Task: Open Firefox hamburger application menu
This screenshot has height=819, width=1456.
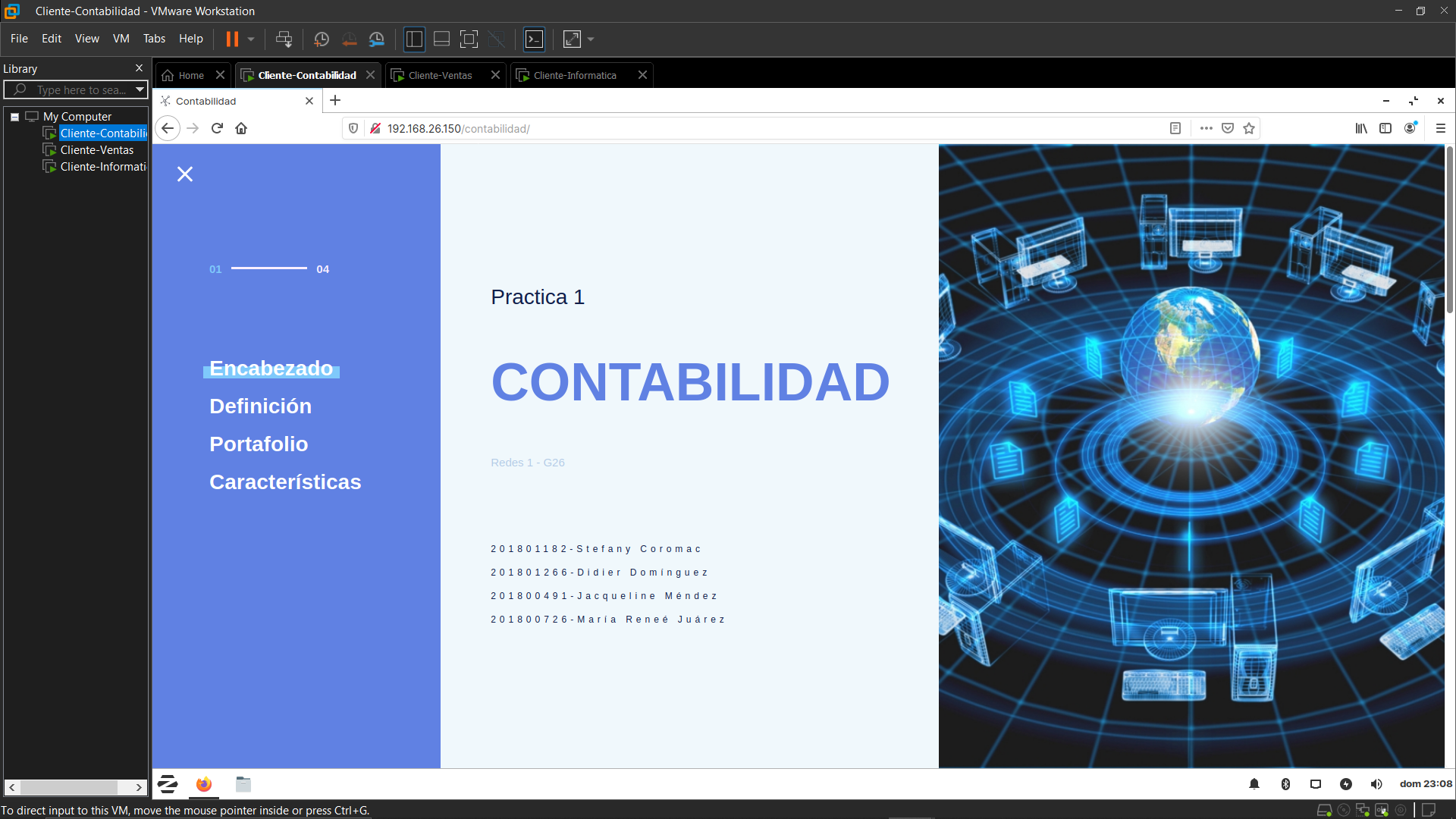Action: click(1440, 128)
